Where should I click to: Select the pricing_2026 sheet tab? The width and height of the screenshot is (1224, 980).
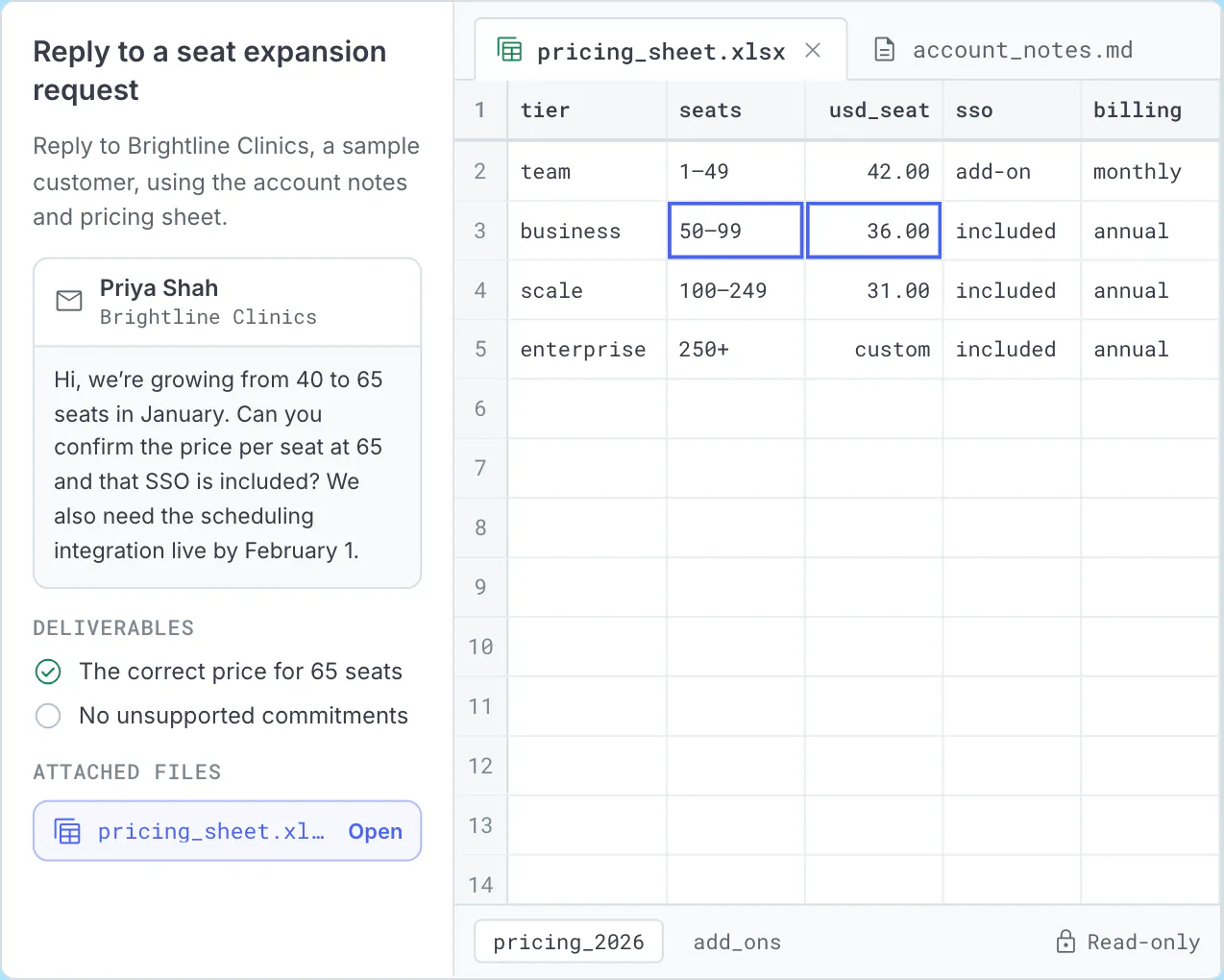(x=569, y=942)
